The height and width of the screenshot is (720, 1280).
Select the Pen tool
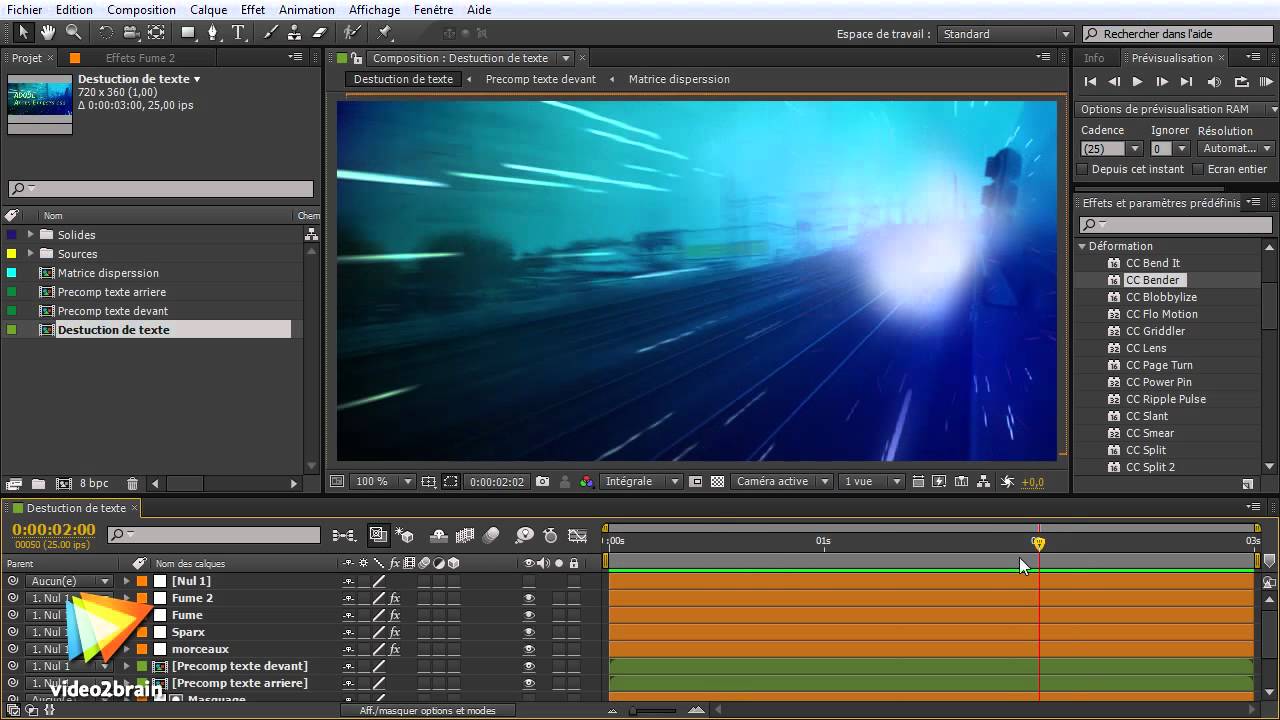[x=212, y=33]
